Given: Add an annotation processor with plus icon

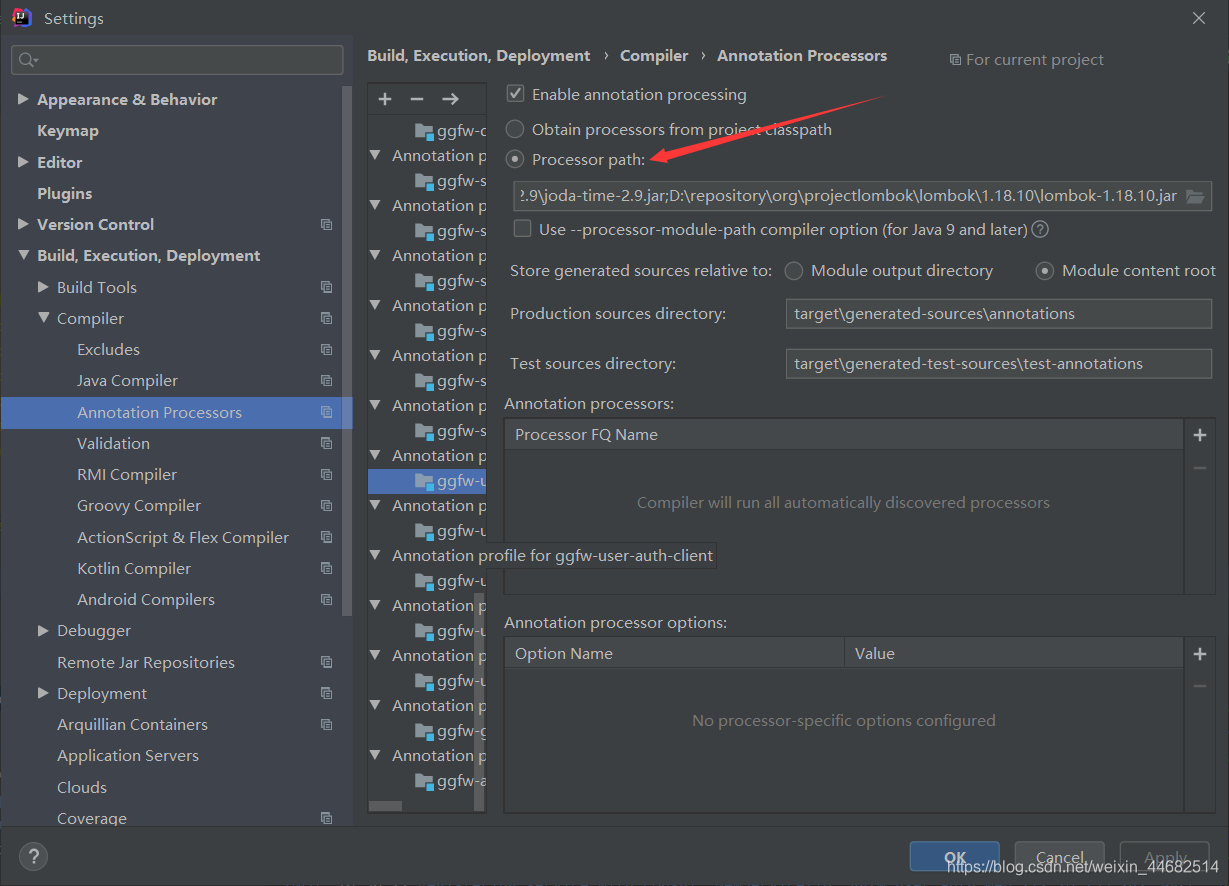Looking at the screenshot, I should 1200,435.
